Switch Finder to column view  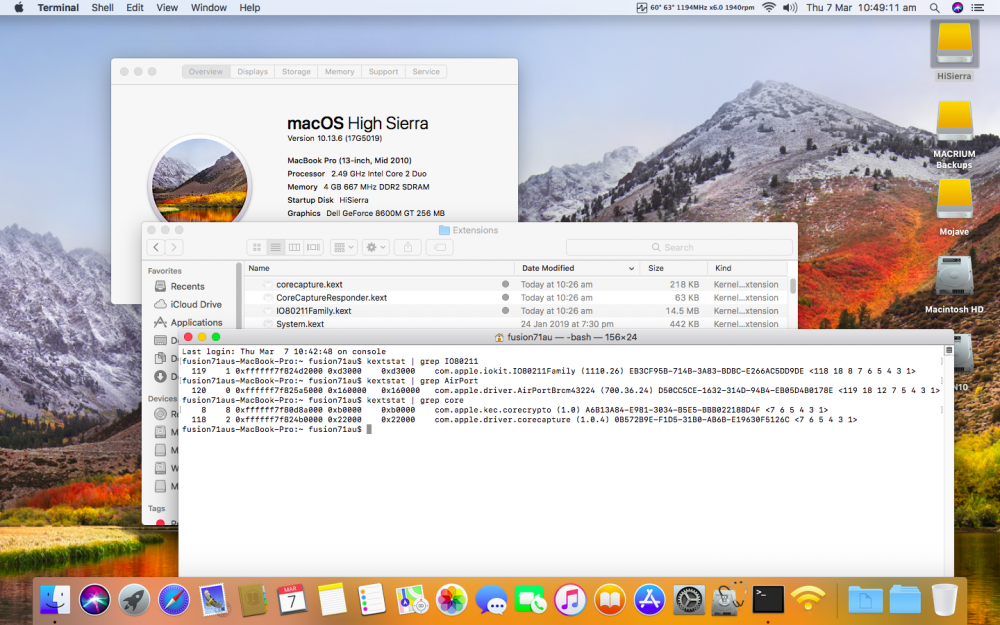(294, 247)
